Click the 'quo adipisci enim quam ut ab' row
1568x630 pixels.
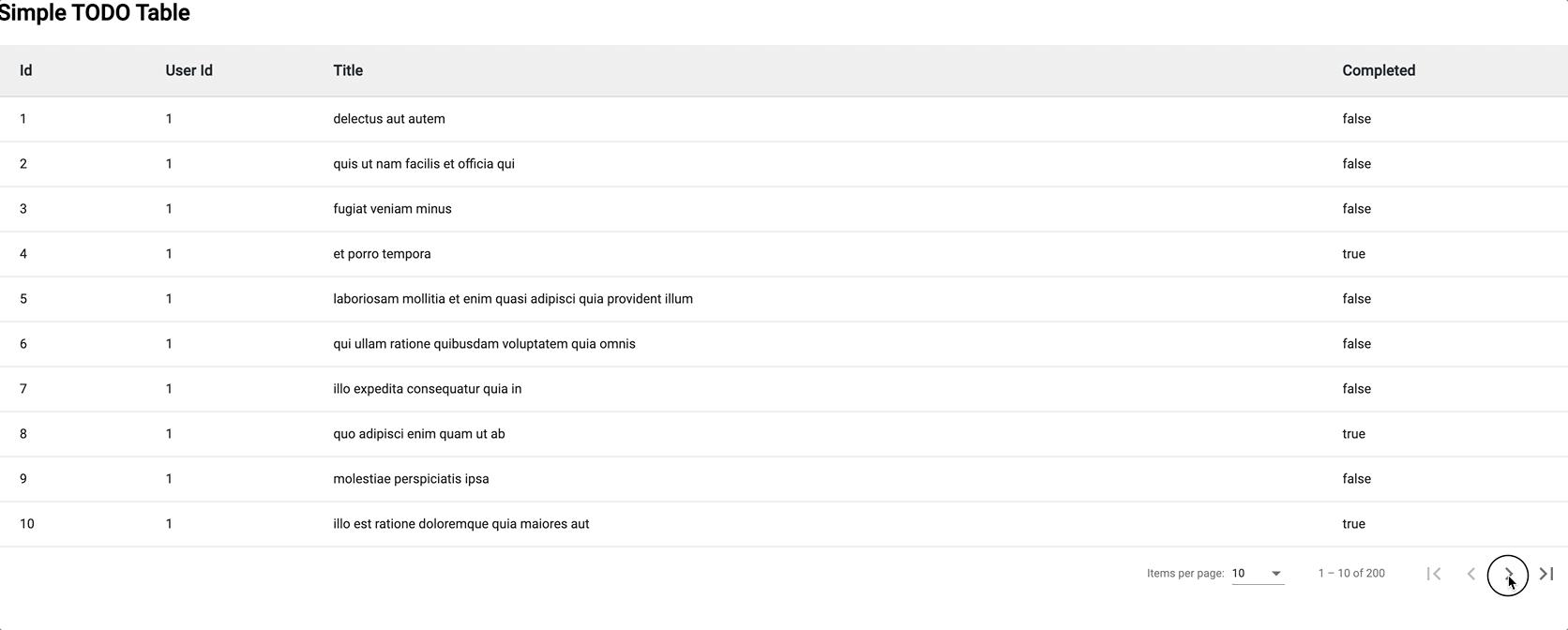point(419,433)
